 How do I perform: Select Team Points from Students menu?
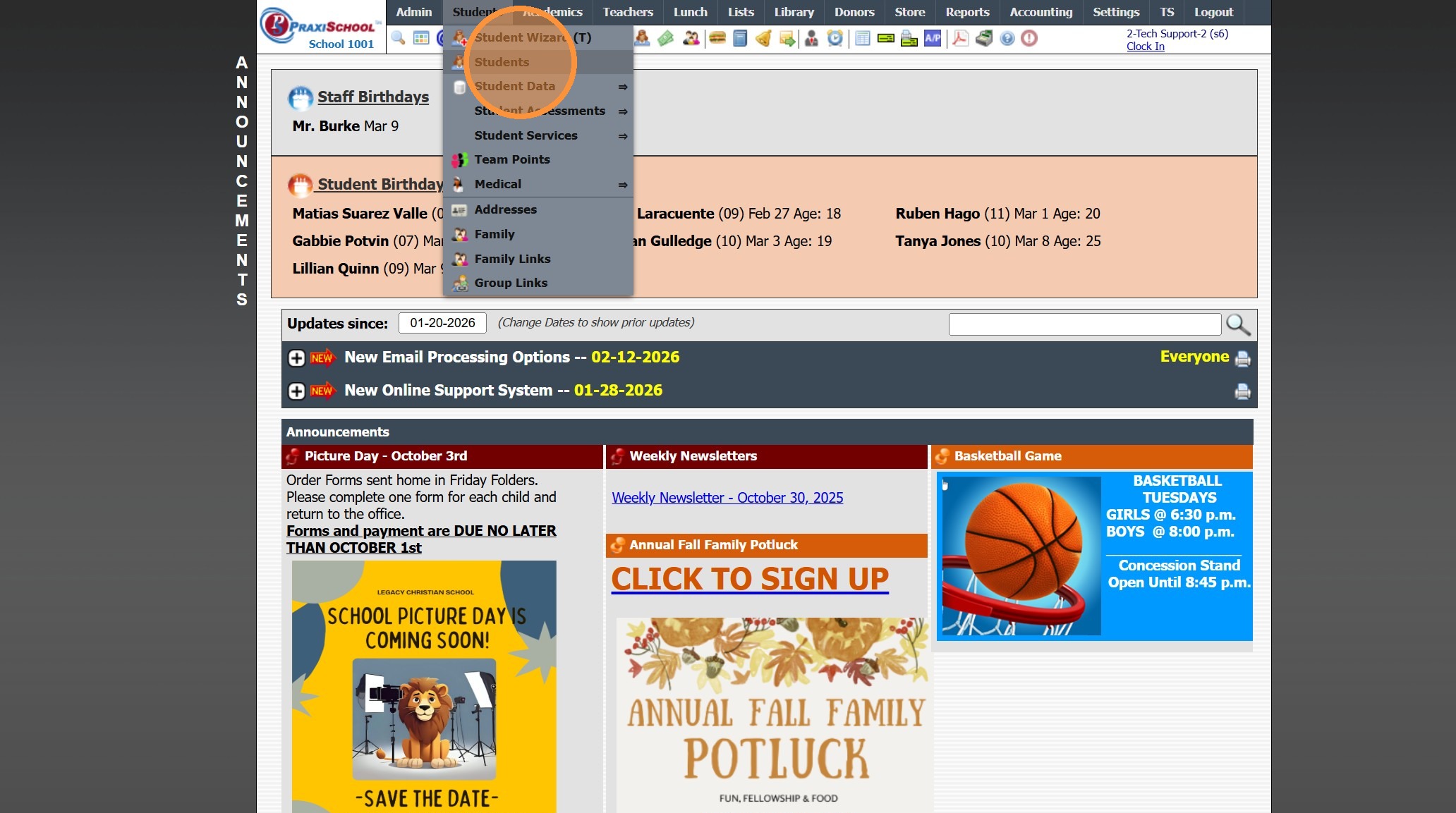click(511, 159)
